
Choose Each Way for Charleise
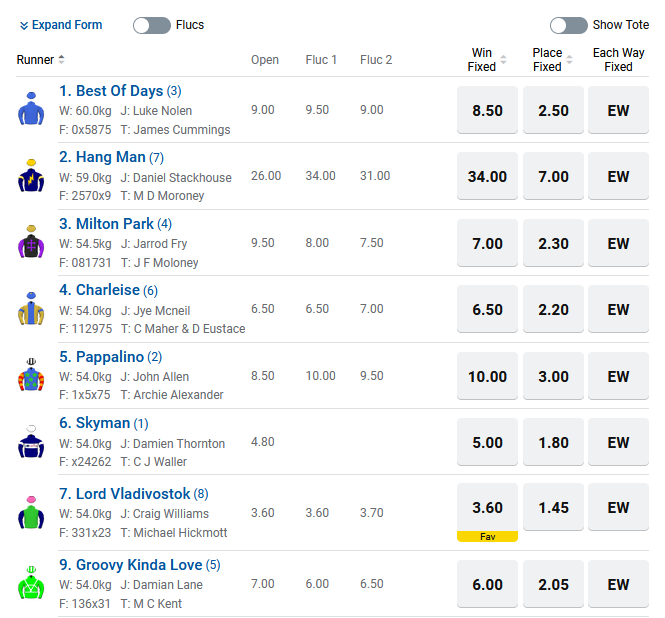point(618,310)
